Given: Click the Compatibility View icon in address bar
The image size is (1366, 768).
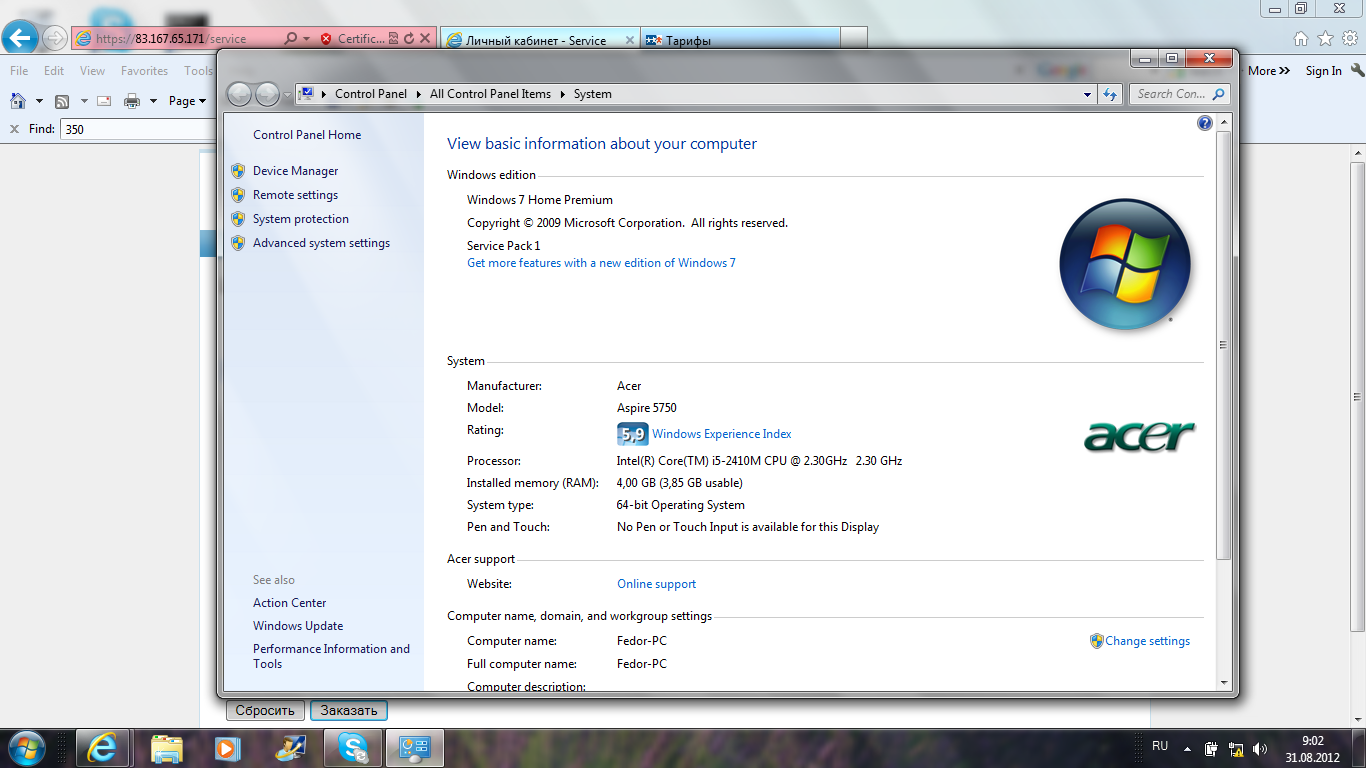Looking at the screenshot, I should point(393,39).
